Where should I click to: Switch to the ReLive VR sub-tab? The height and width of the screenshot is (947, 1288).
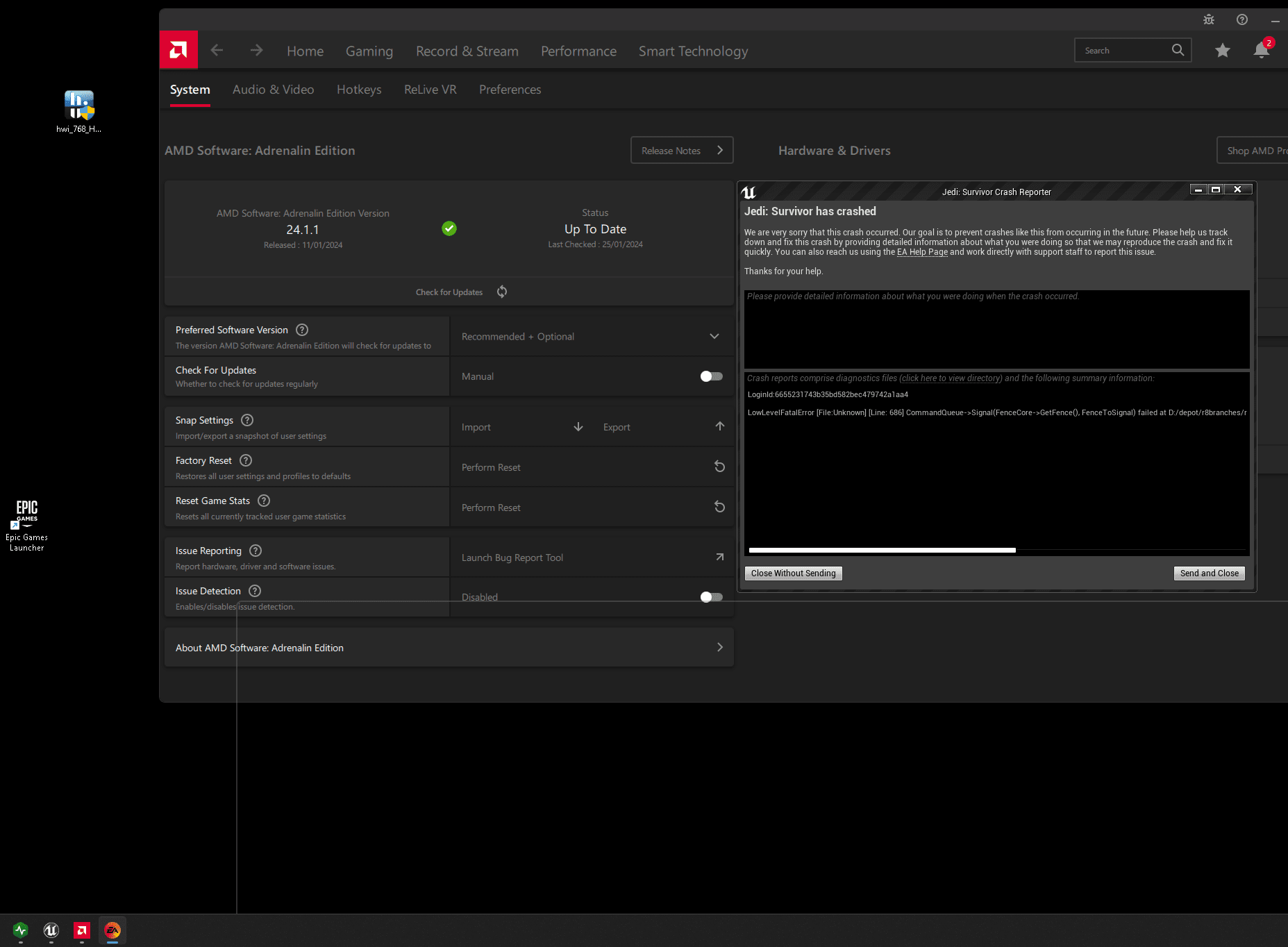[430, 90]
